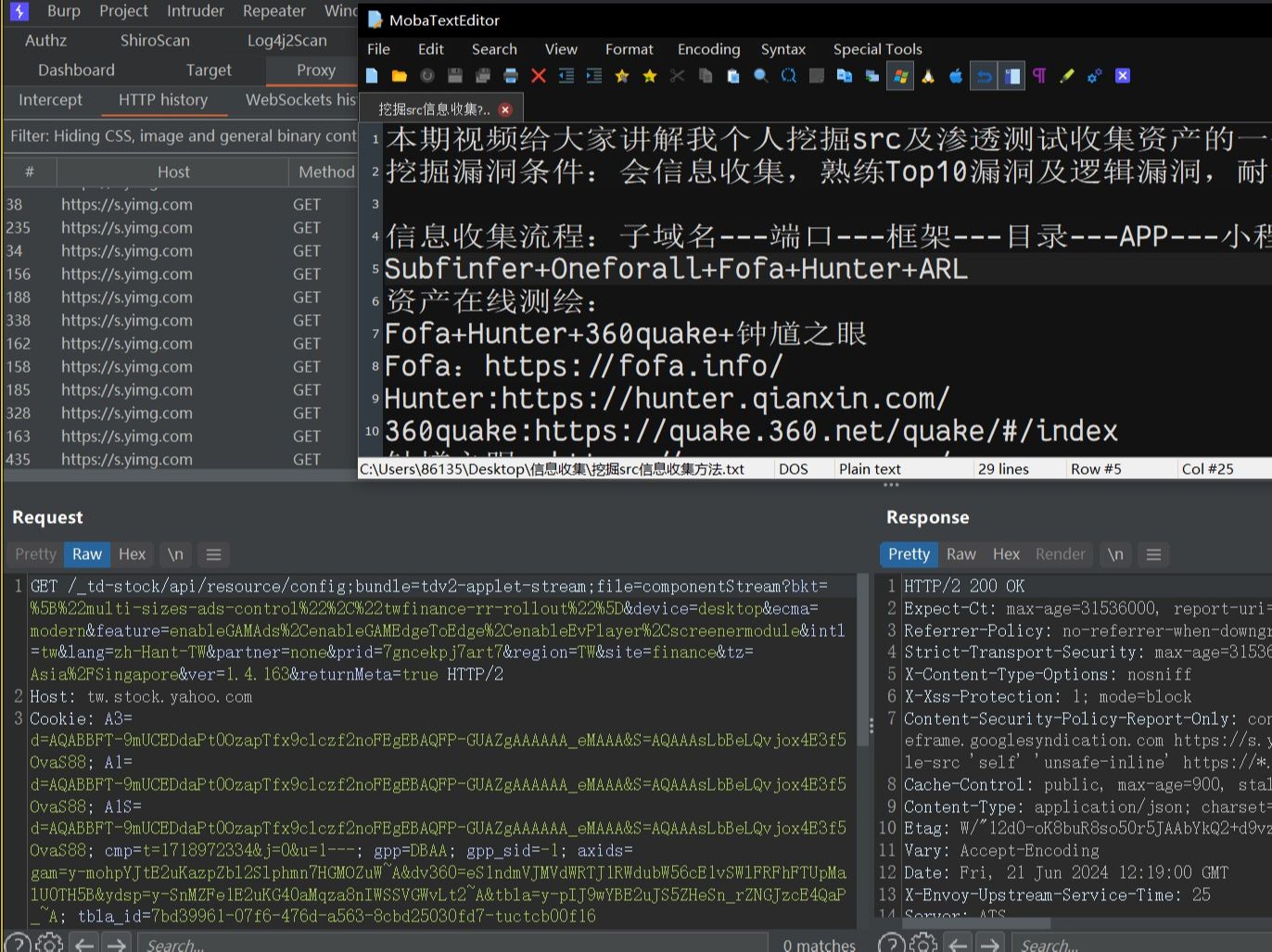Open Search menu in MobaTextEditor
The width and height of the screenshot is (1272, 952).
[494, 49]
